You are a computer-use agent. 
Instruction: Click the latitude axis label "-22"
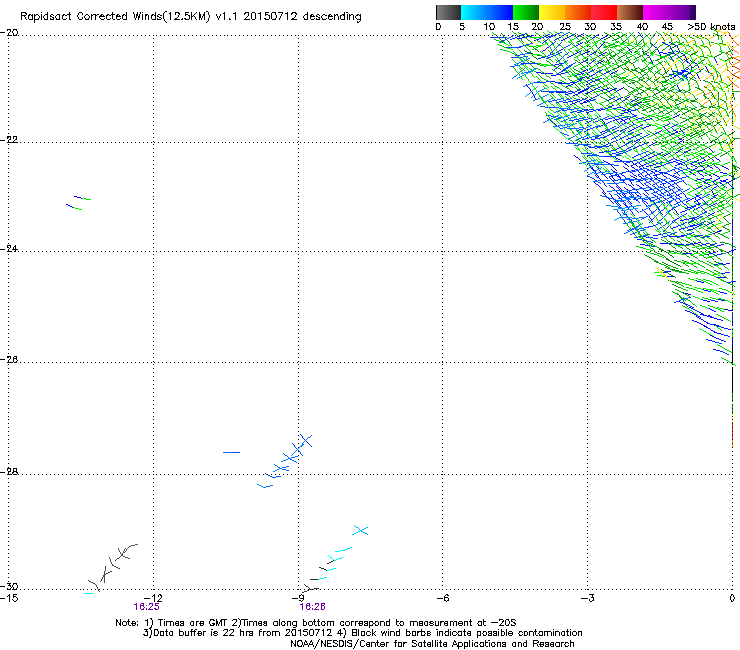9,140
